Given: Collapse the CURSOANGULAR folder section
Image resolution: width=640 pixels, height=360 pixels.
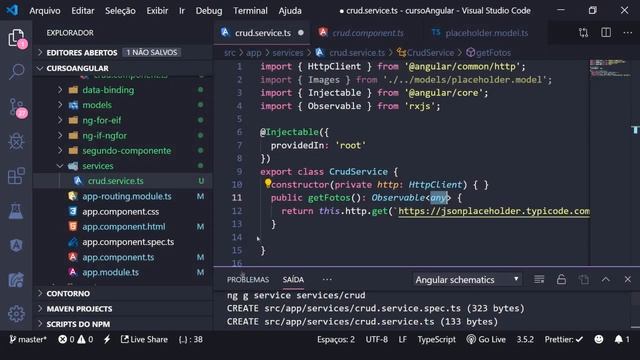Looking at the screenshot, I should tap(122, 68).
